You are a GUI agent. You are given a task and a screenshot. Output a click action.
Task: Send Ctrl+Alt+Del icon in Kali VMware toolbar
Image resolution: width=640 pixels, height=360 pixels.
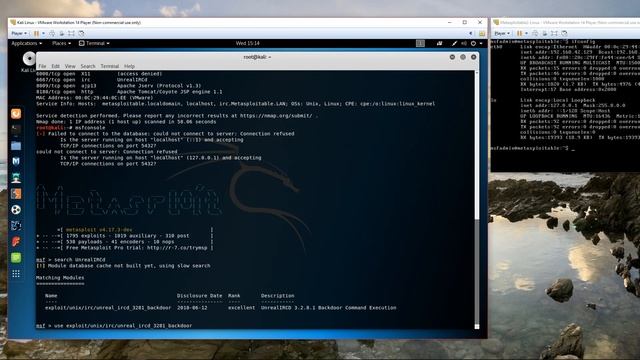click(x=52, y=33)
